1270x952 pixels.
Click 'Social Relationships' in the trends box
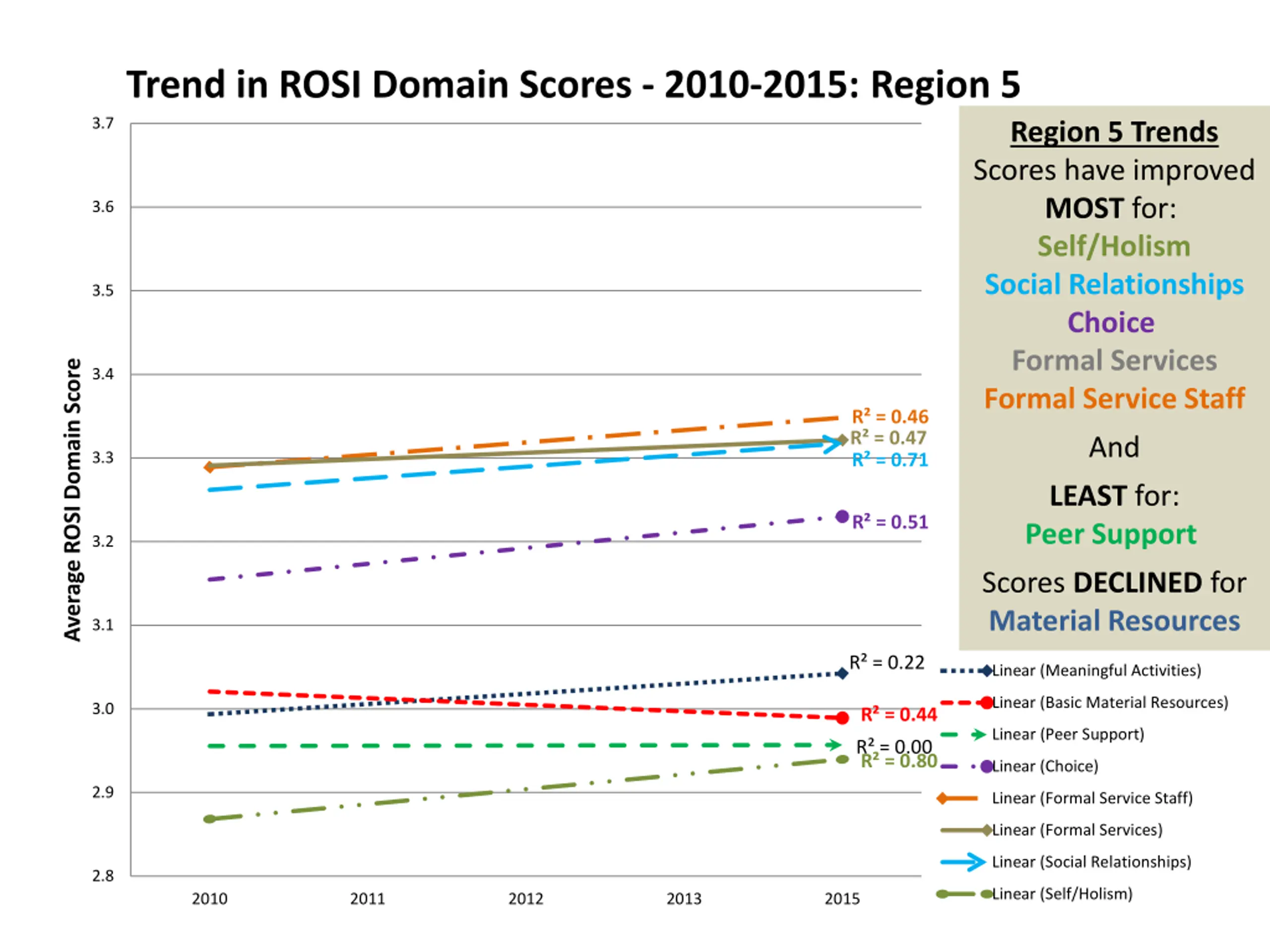(x=1114, y=285)
